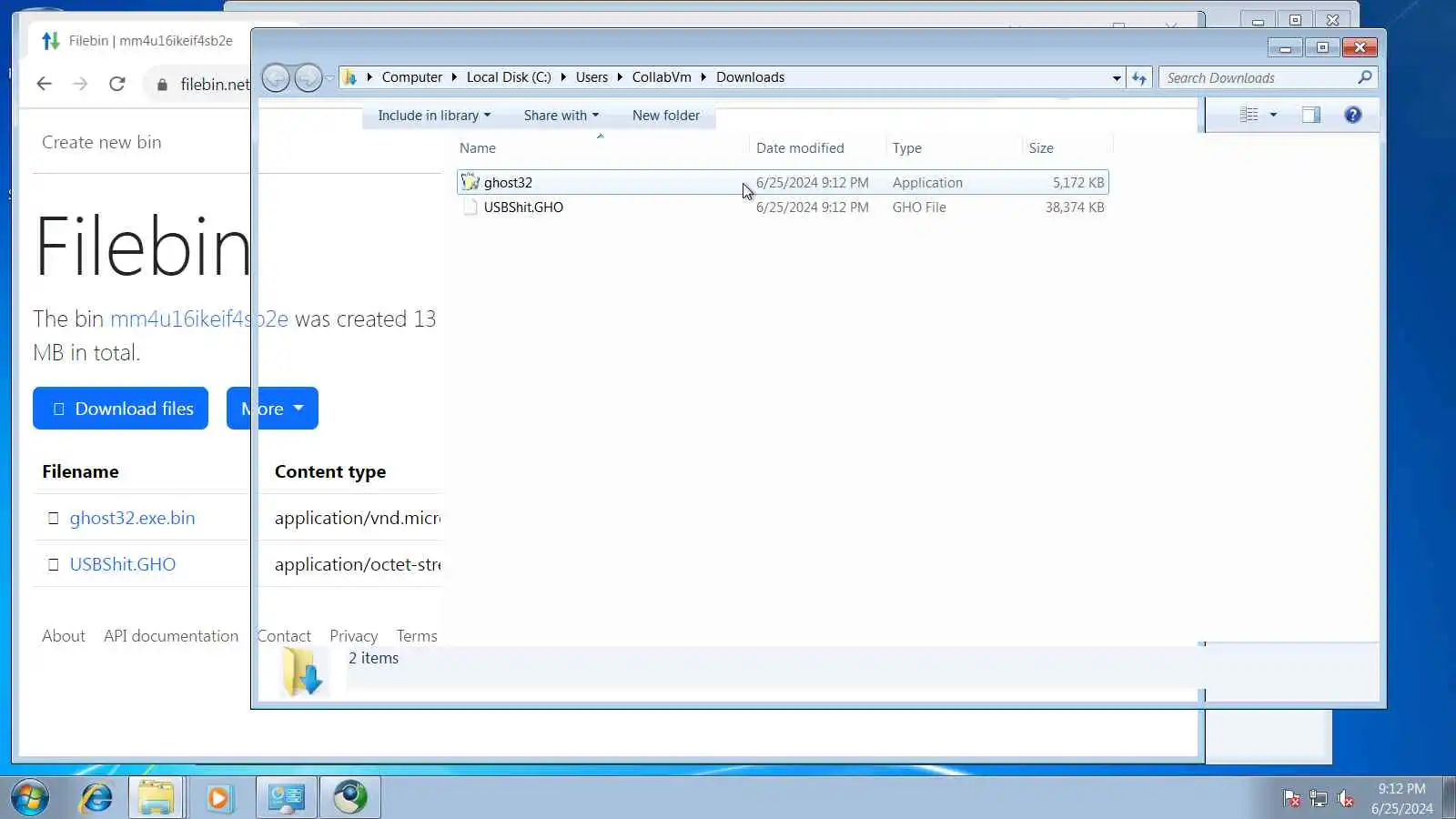
Task: Expand the arrow after Computer in breadcrumb
Action: pos(454,77)
